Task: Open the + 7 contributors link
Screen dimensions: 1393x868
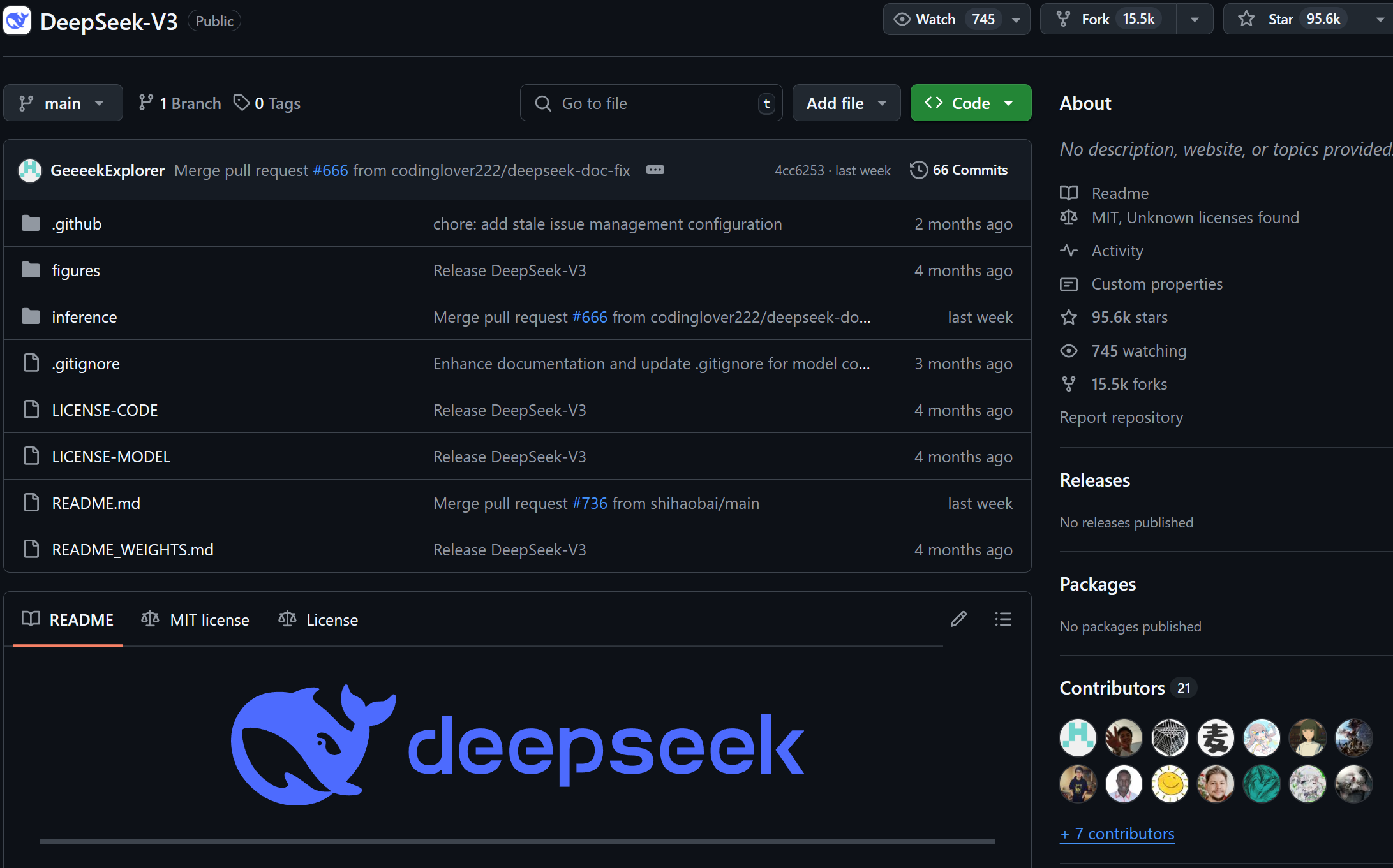Action: pos(1117,834)
